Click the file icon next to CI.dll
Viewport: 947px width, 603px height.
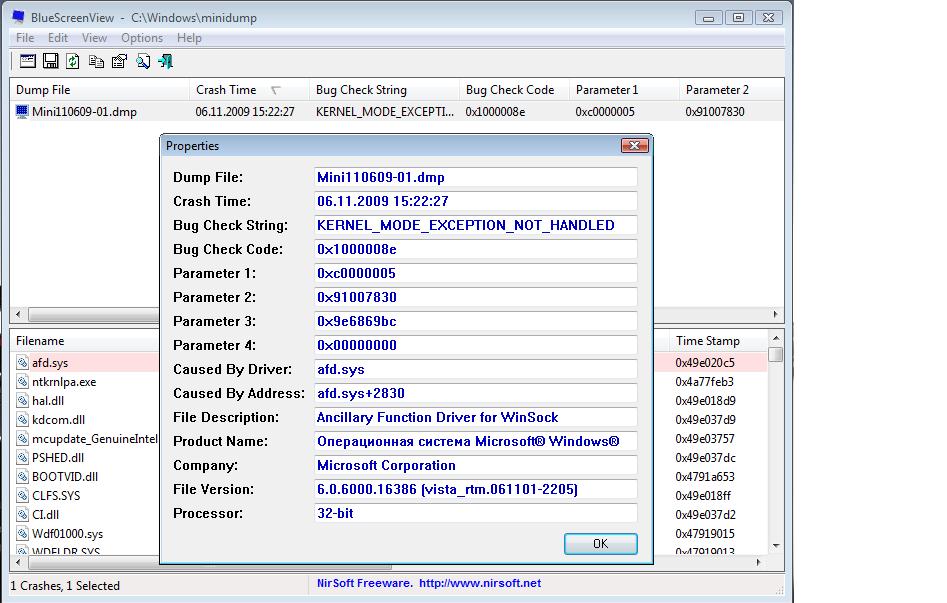pyautogui.click(x=22, y=515)
